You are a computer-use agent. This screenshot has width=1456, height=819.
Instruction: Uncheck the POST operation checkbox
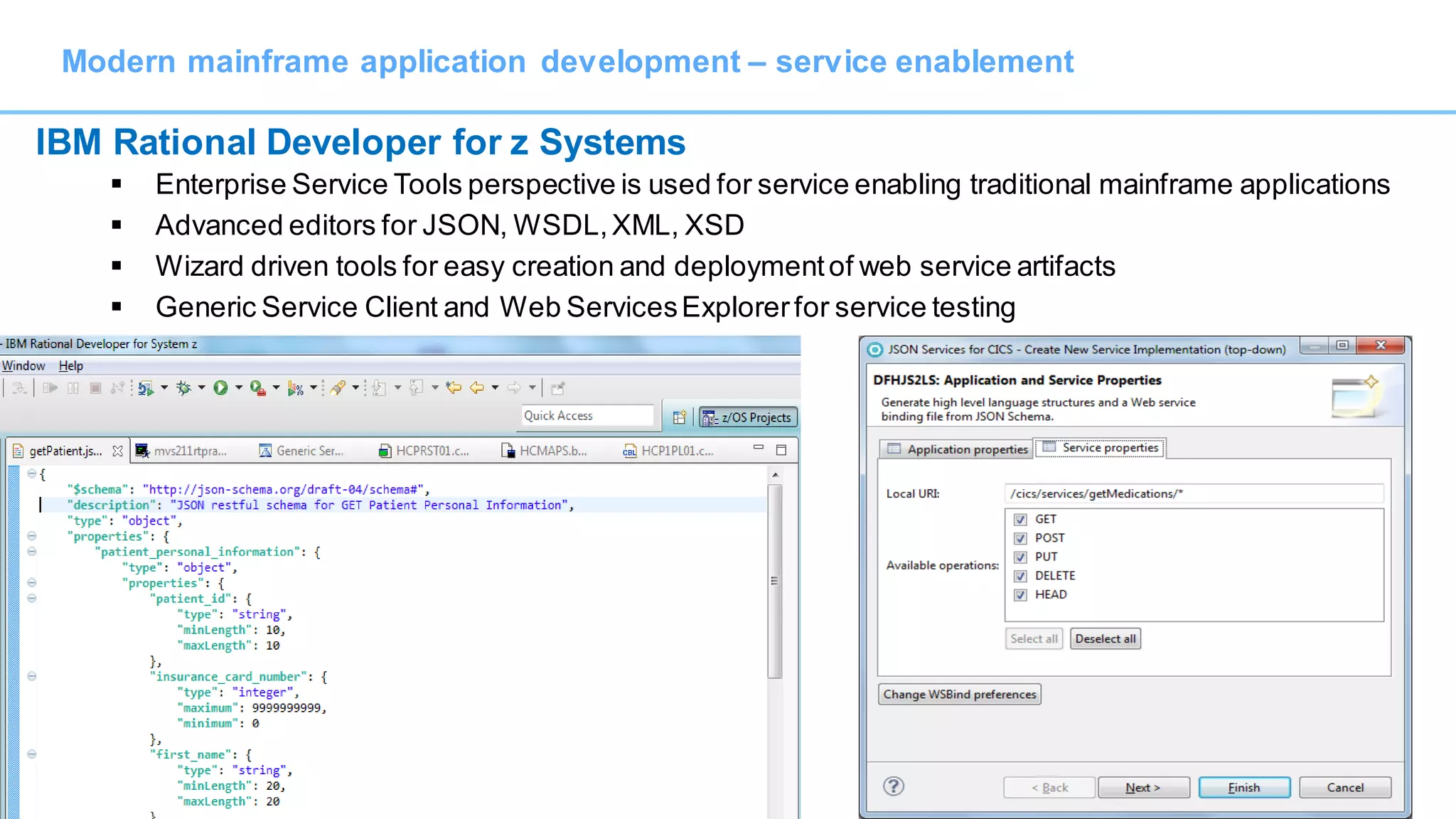[1021, 538]
